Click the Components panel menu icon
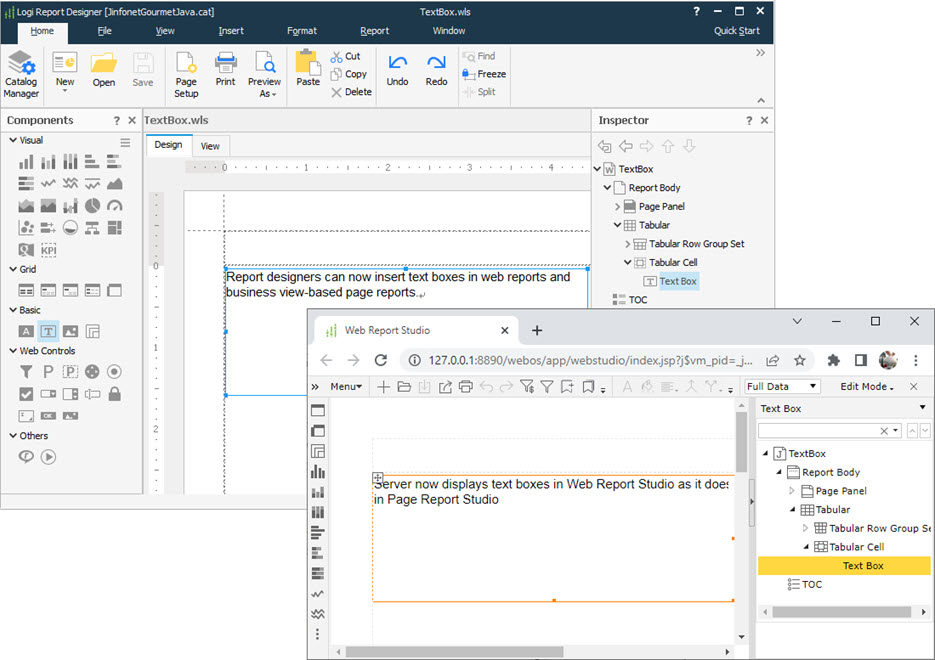Screen dimensions: 935x660 pyautogui.click(x=125, y=142)
